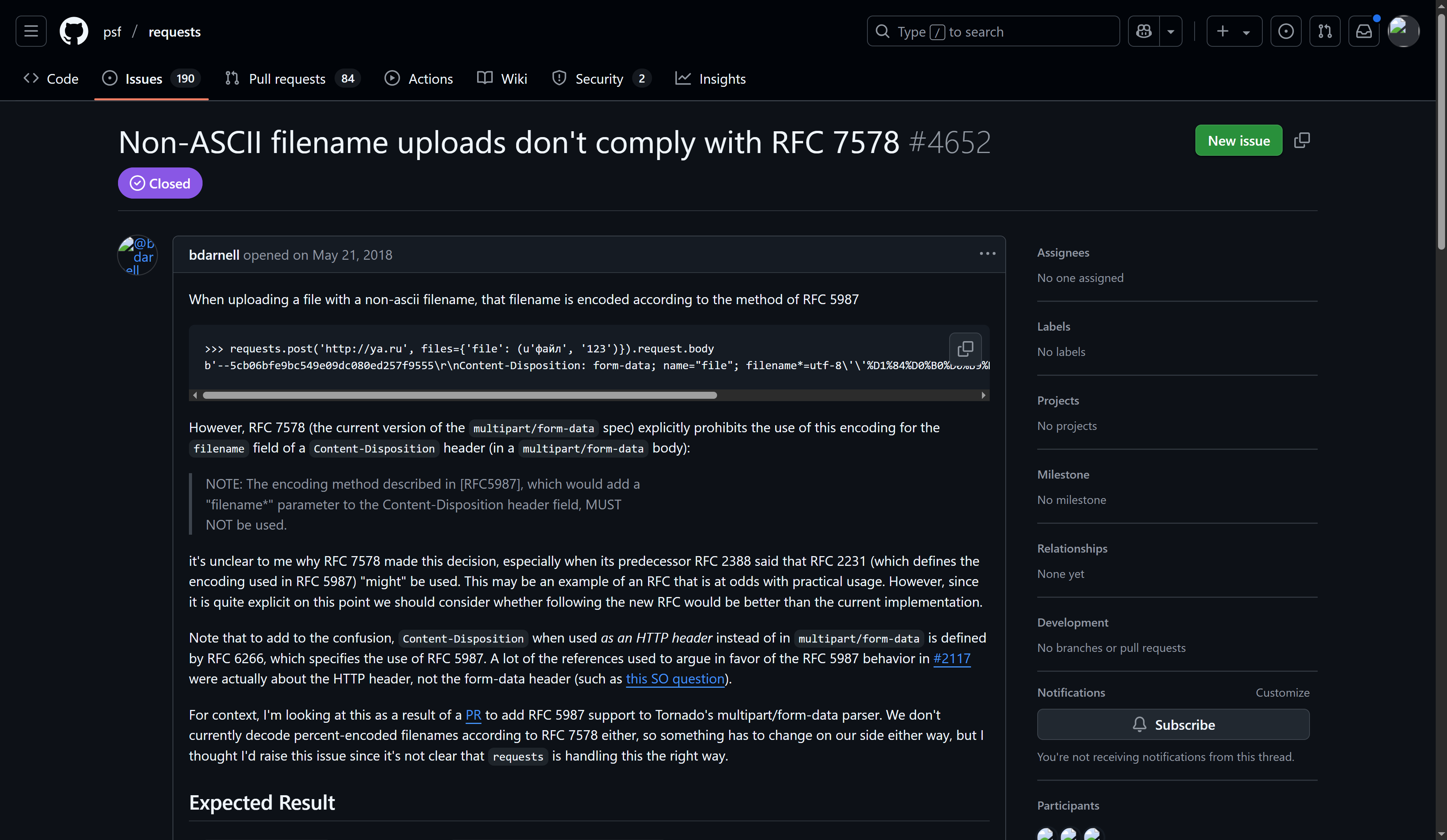Screen dimensions: 1447x840
Task: Open the linked issue #2117
Action: coord(952,659)
